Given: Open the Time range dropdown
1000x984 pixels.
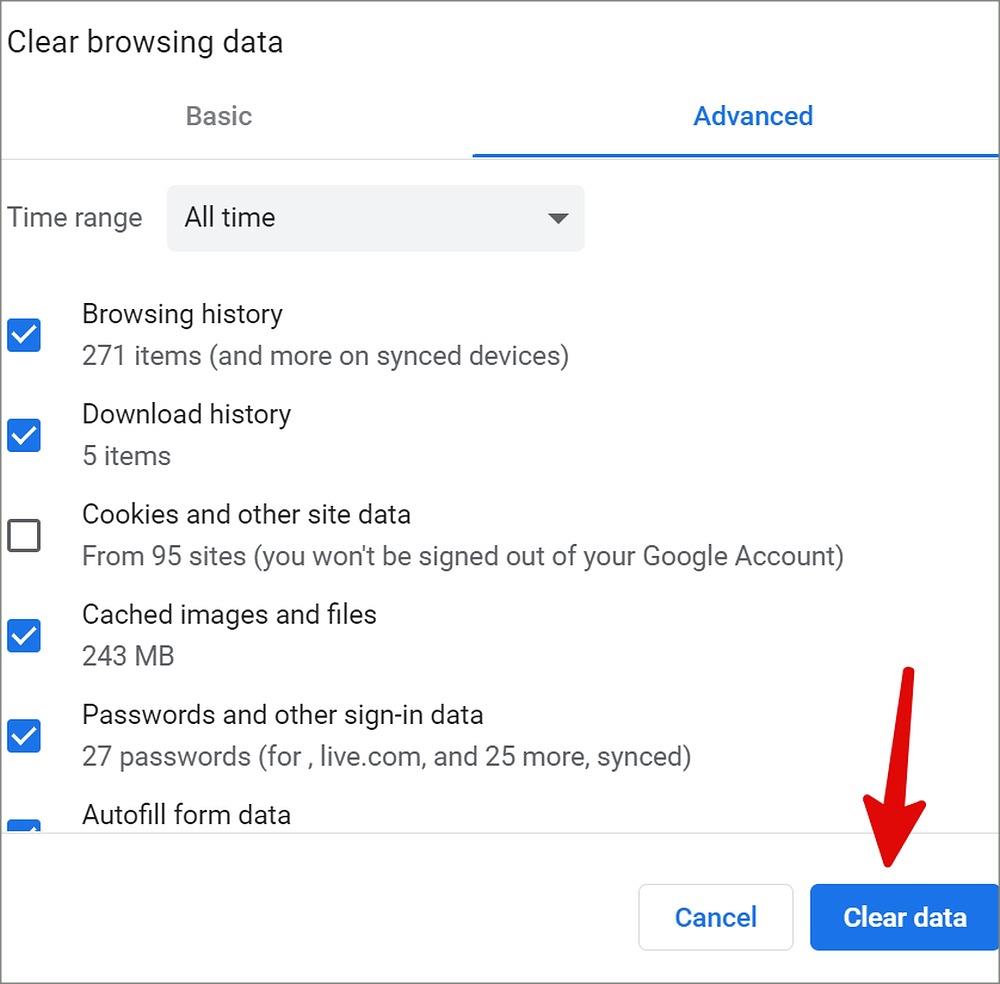Looking at the screenshot, I should [x=376, y=218].
